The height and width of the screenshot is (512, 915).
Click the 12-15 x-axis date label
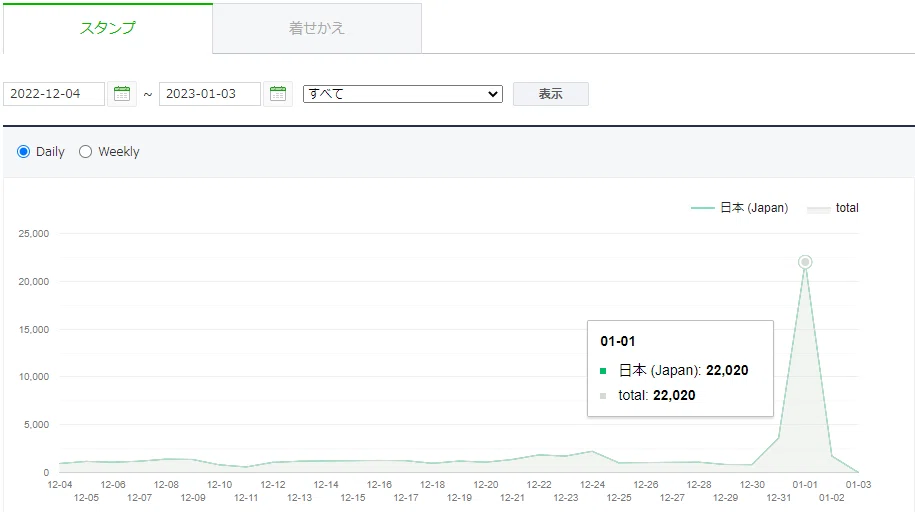(x=352, y=498)
